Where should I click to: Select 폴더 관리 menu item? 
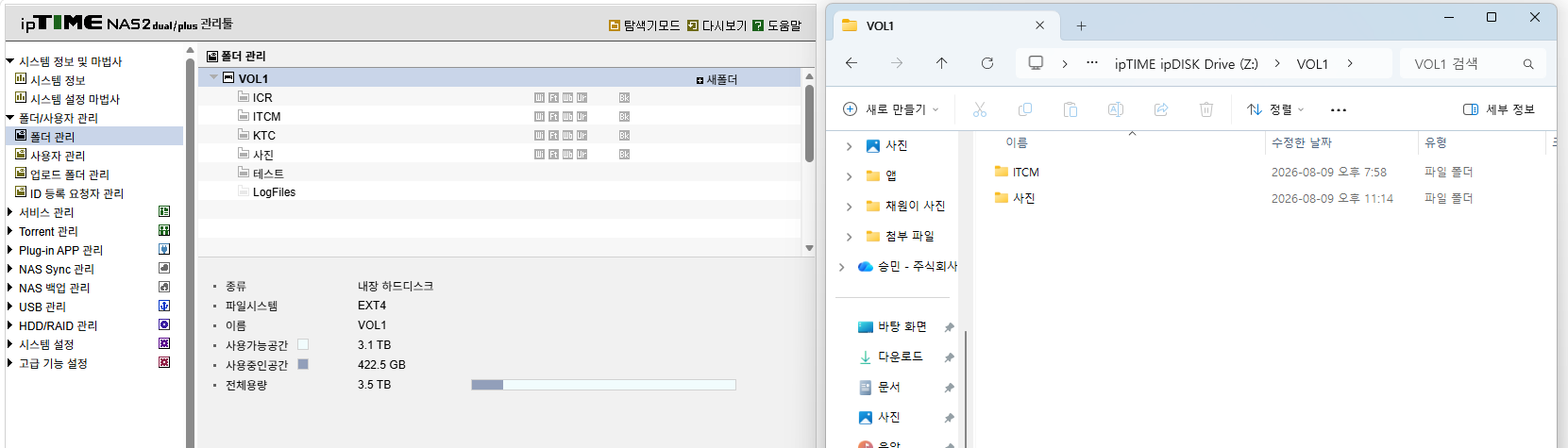coord(52,137)
